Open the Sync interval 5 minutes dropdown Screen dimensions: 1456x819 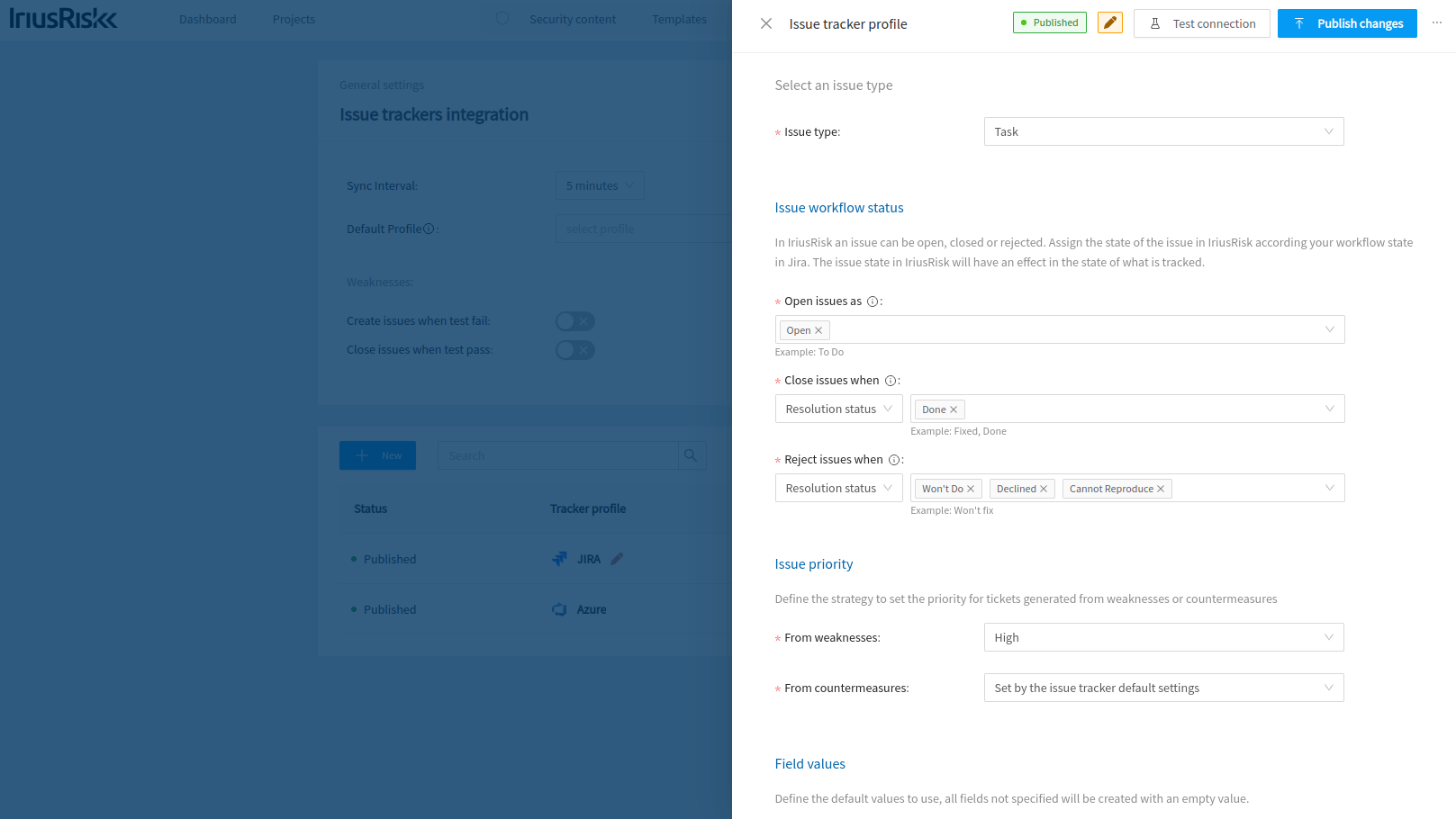600,185
